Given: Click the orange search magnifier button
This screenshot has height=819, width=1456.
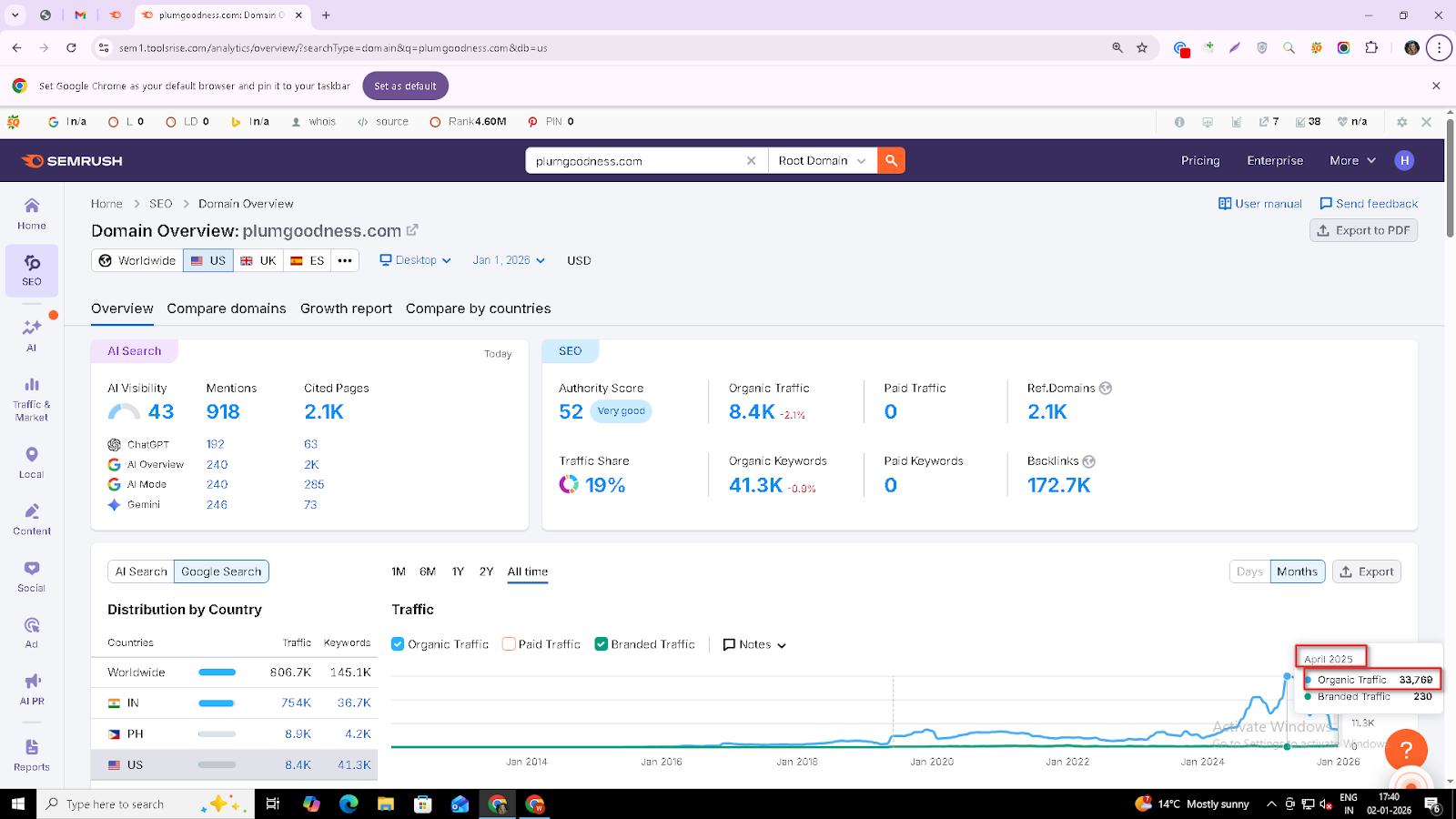Looking at the screenshot, I should (891, 161).
